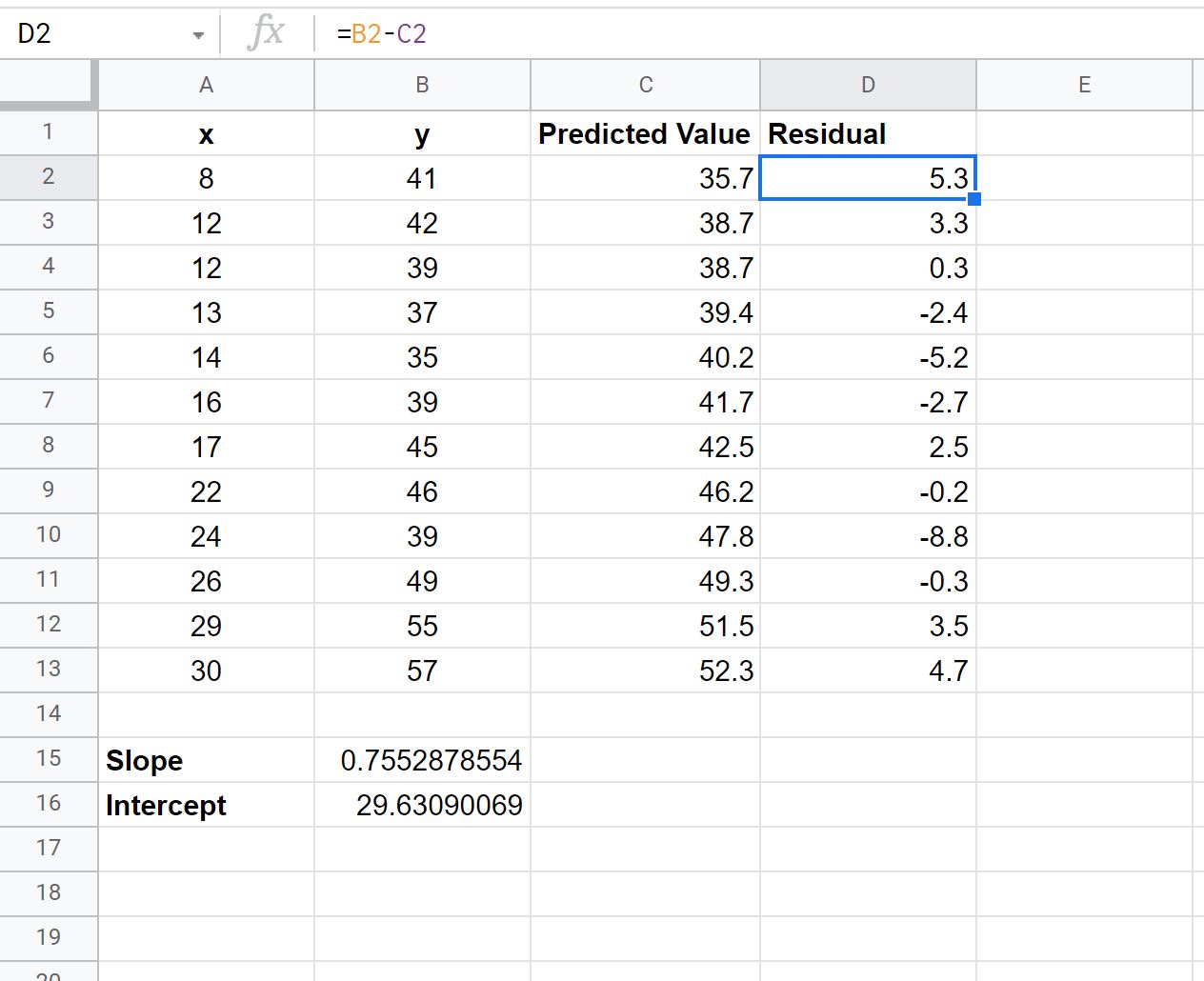Select the residual cell showing -8.8
Screen dimensions: 1204x981
[x=868, y=536]
